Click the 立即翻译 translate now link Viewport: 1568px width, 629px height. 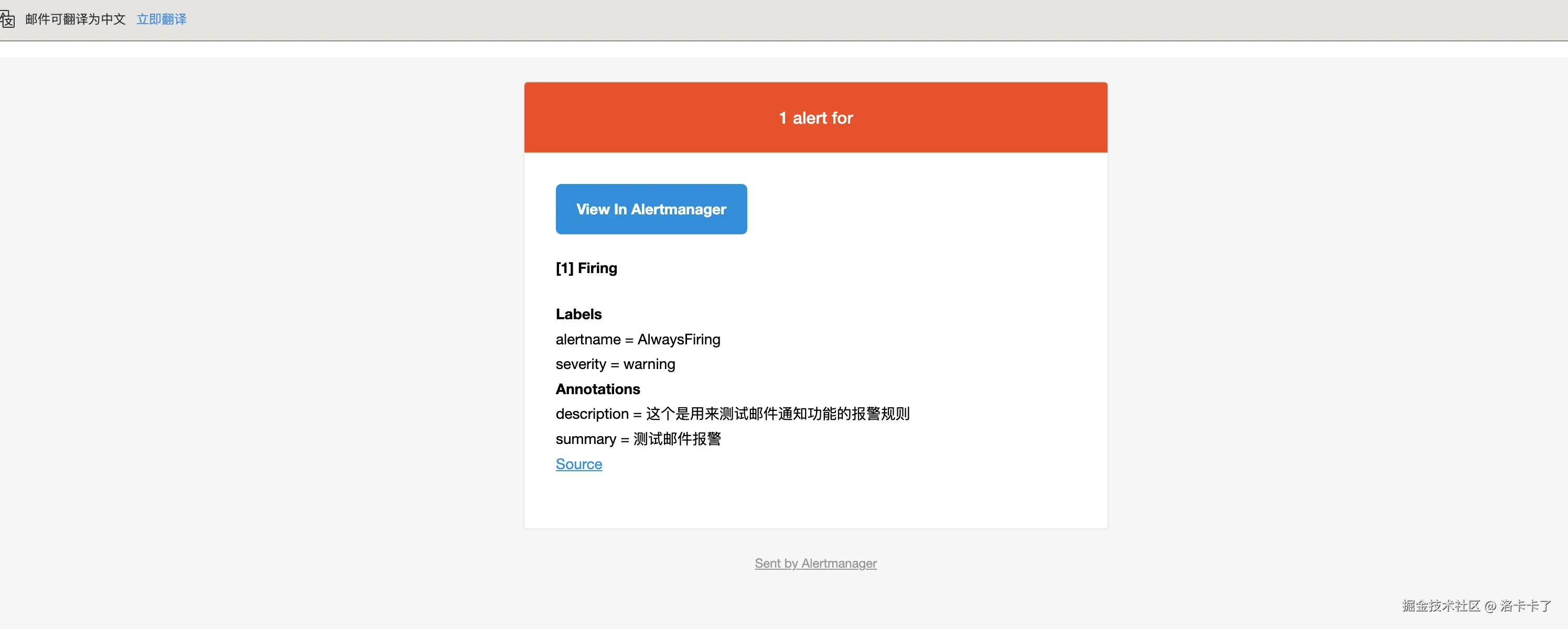coord(162,19)
